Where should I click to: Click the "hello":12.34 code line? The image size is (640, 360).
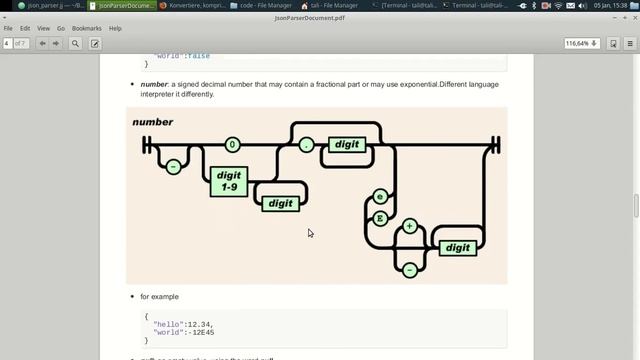183,324
